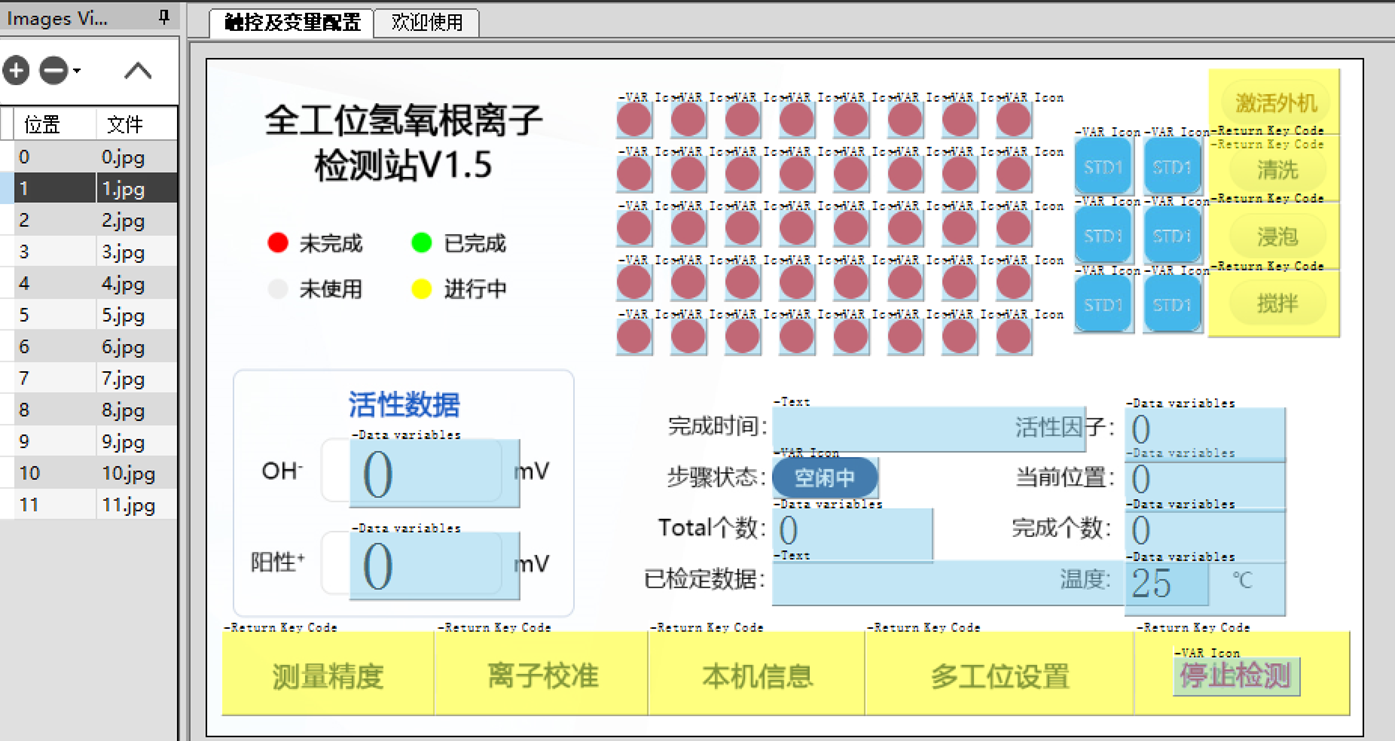The height and width of the screenshot is (741, 1395).
Task: Click the add (+) icon in Images Viewer
Action: click(16, 70)
